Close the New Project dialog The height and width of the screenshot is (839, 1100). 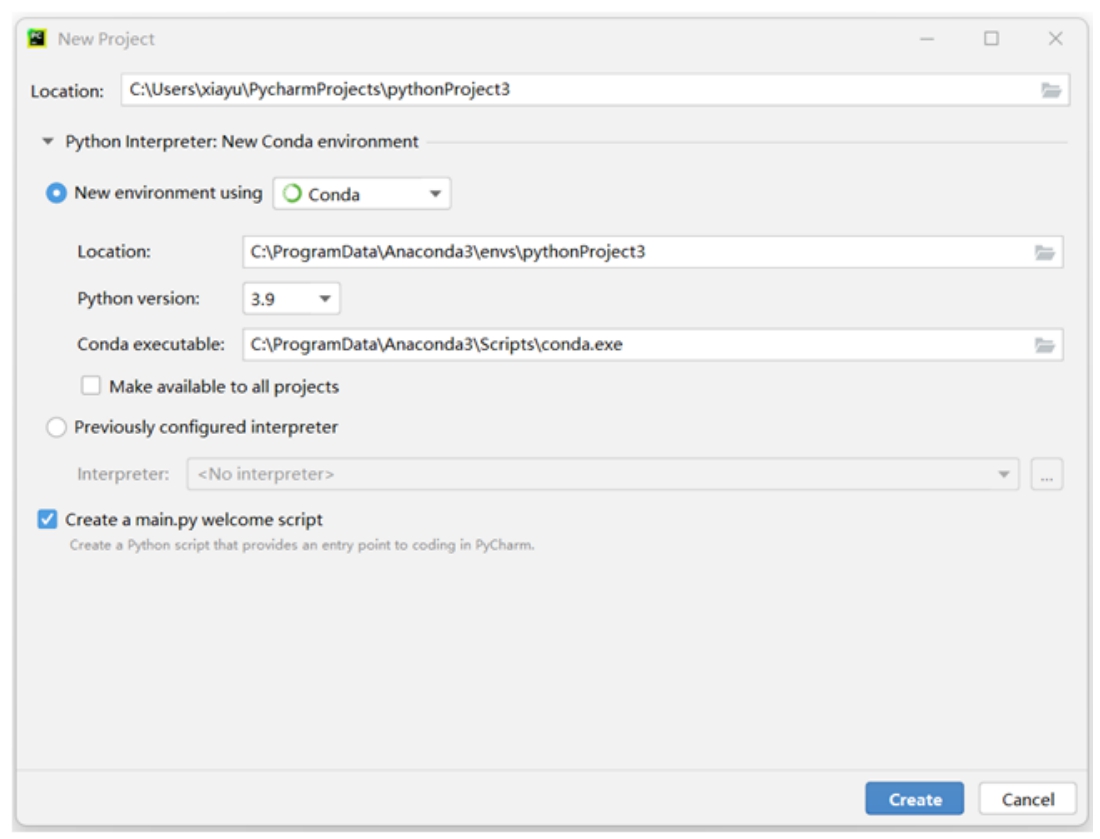tap(1055, 39)
